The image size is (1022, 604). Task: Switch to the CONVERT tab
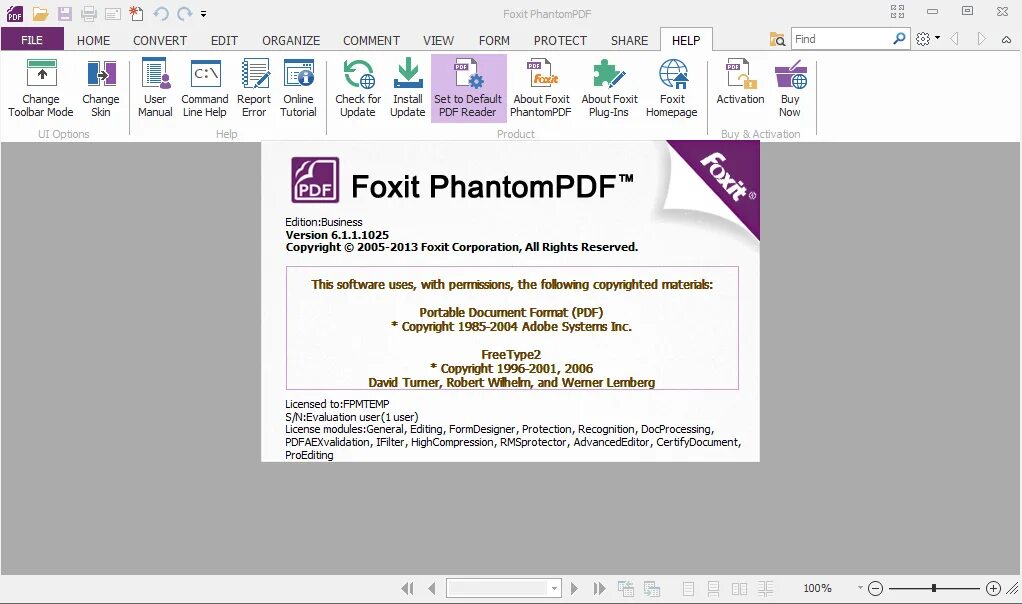pos(160,40)
